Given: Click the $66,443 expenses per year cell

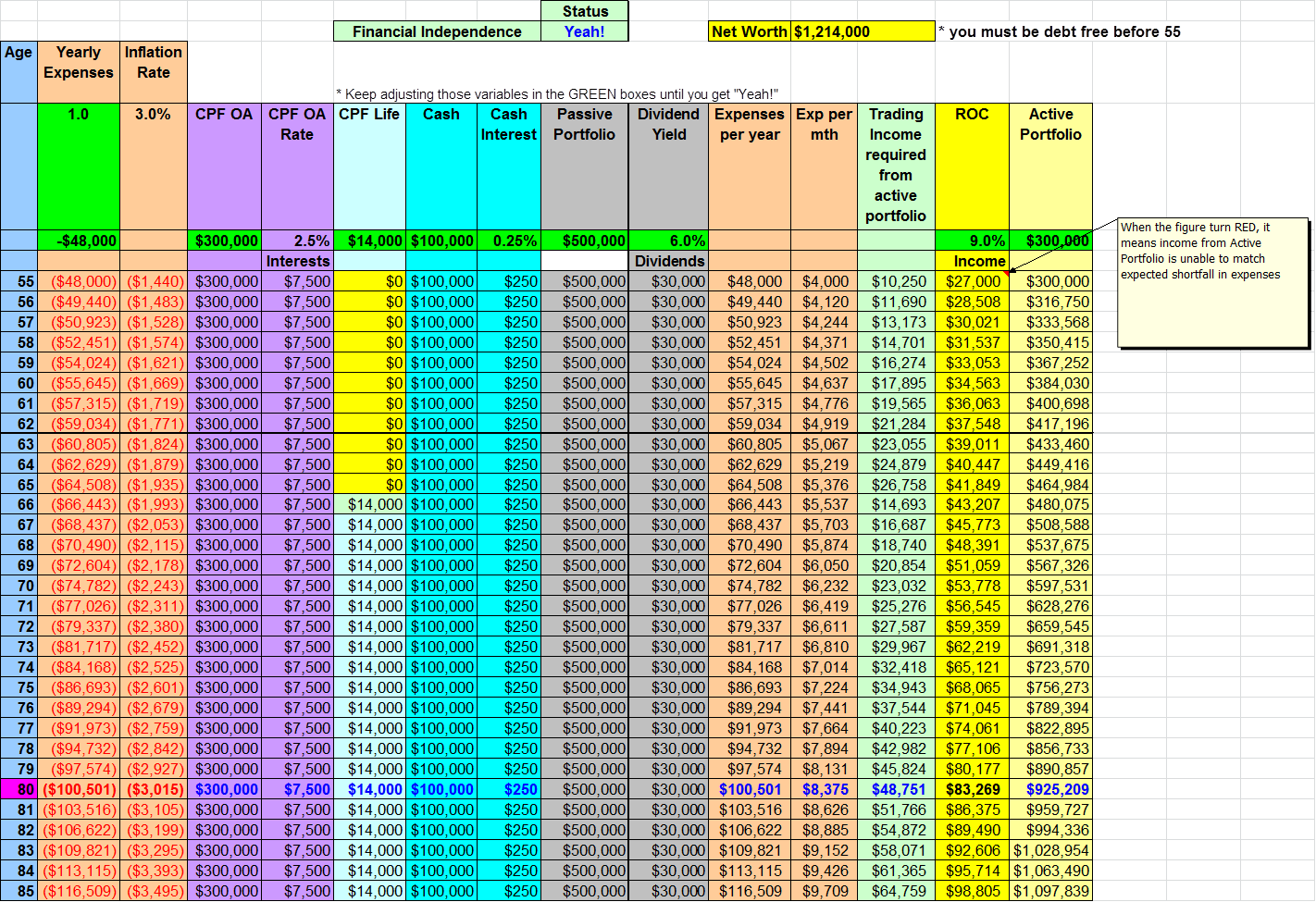Looking at the screenshot, I should click(750, 504).
